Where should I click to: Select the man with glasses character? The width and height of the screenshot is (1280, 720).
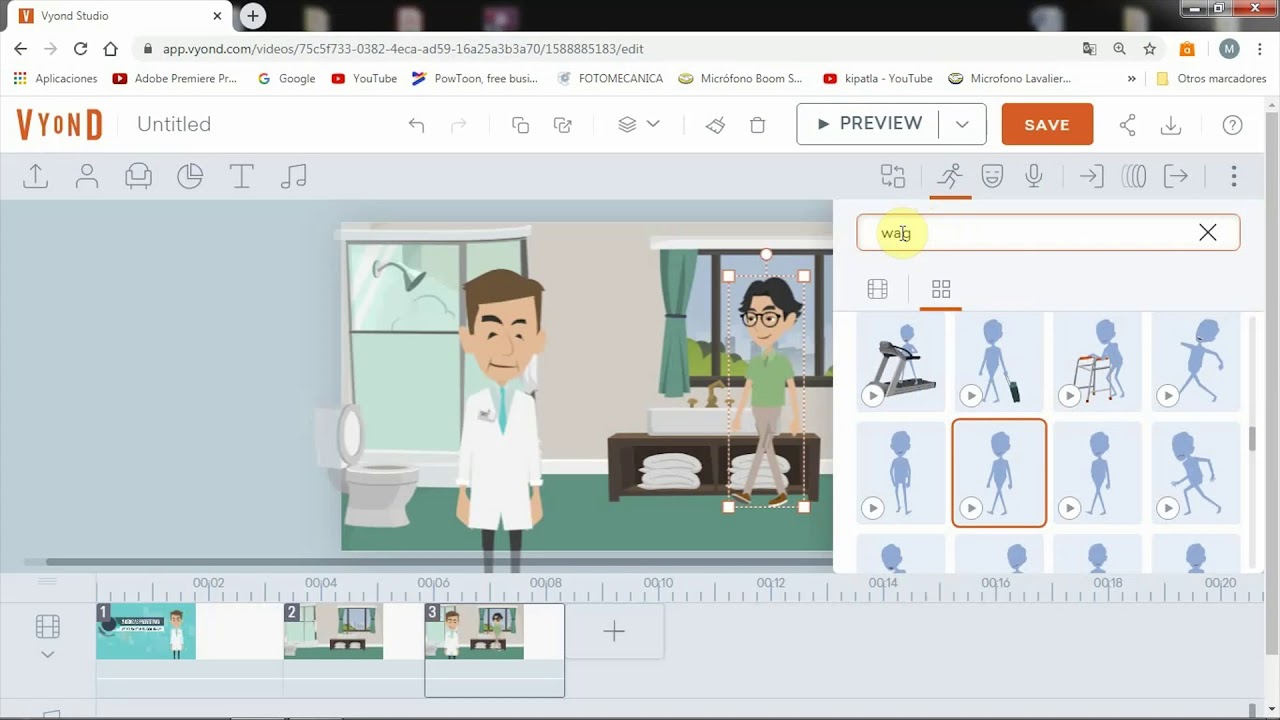pyautogui.click(x=767, y=392)
